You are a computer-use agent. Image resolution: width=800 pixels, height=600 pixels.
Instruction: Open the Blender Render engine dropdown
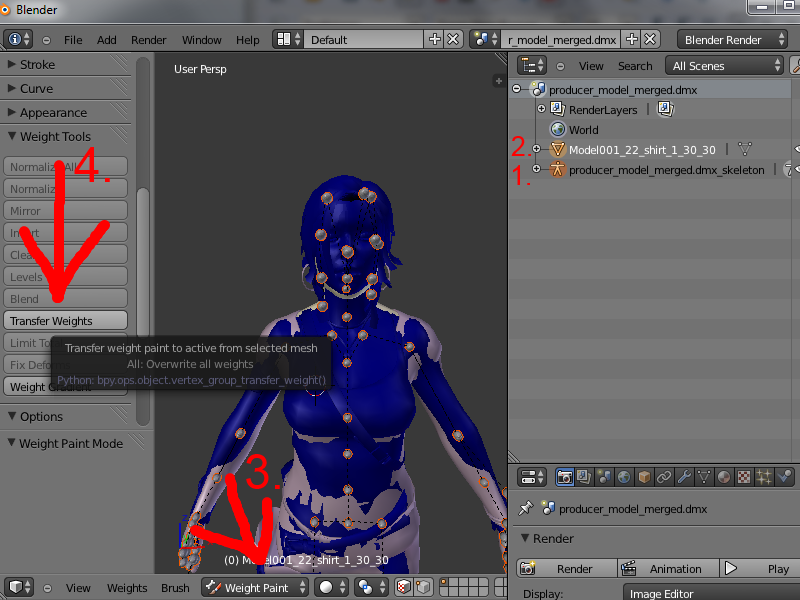(x=732, y=39)
